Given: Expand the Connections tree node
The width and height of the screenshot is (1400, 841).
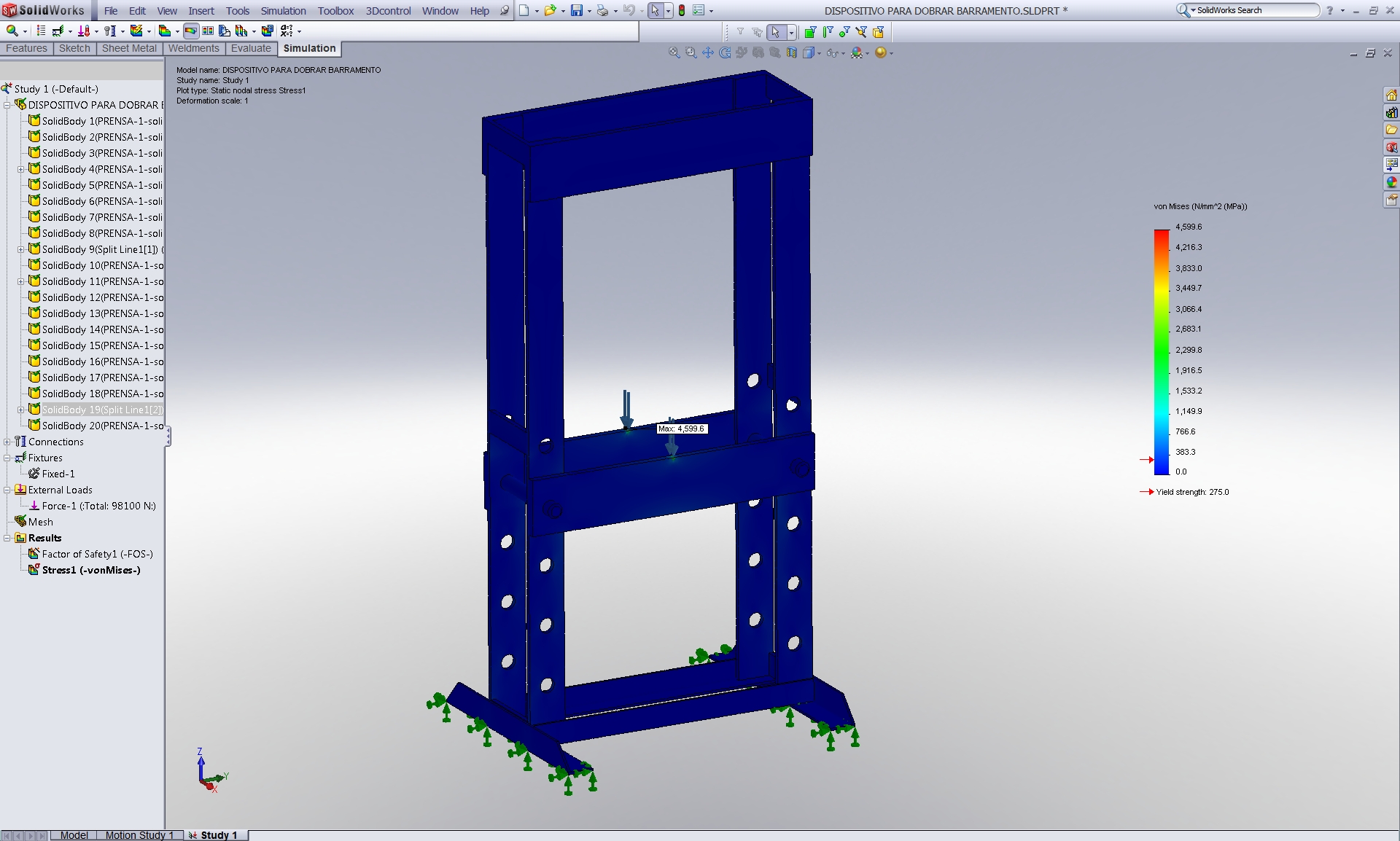Looking at the screenshot, I should click(7, 442).
